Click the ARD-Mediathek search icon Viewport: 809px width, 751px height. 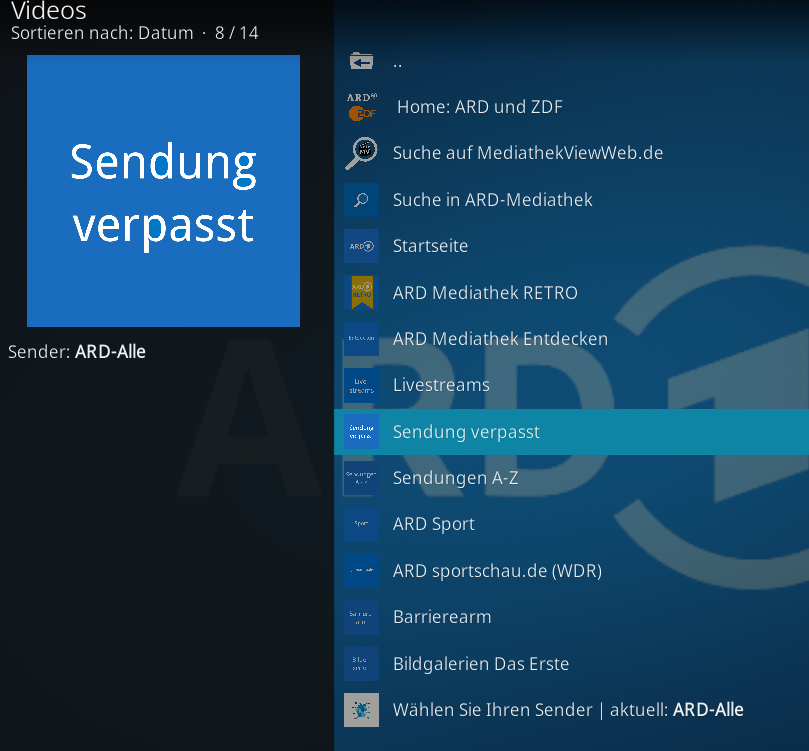(x=361, y=200)
